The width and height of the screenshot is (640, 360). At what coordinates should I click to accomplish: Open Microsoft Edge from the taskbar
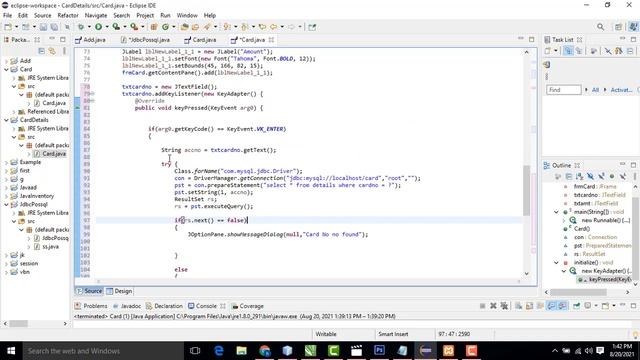[219, 350]
